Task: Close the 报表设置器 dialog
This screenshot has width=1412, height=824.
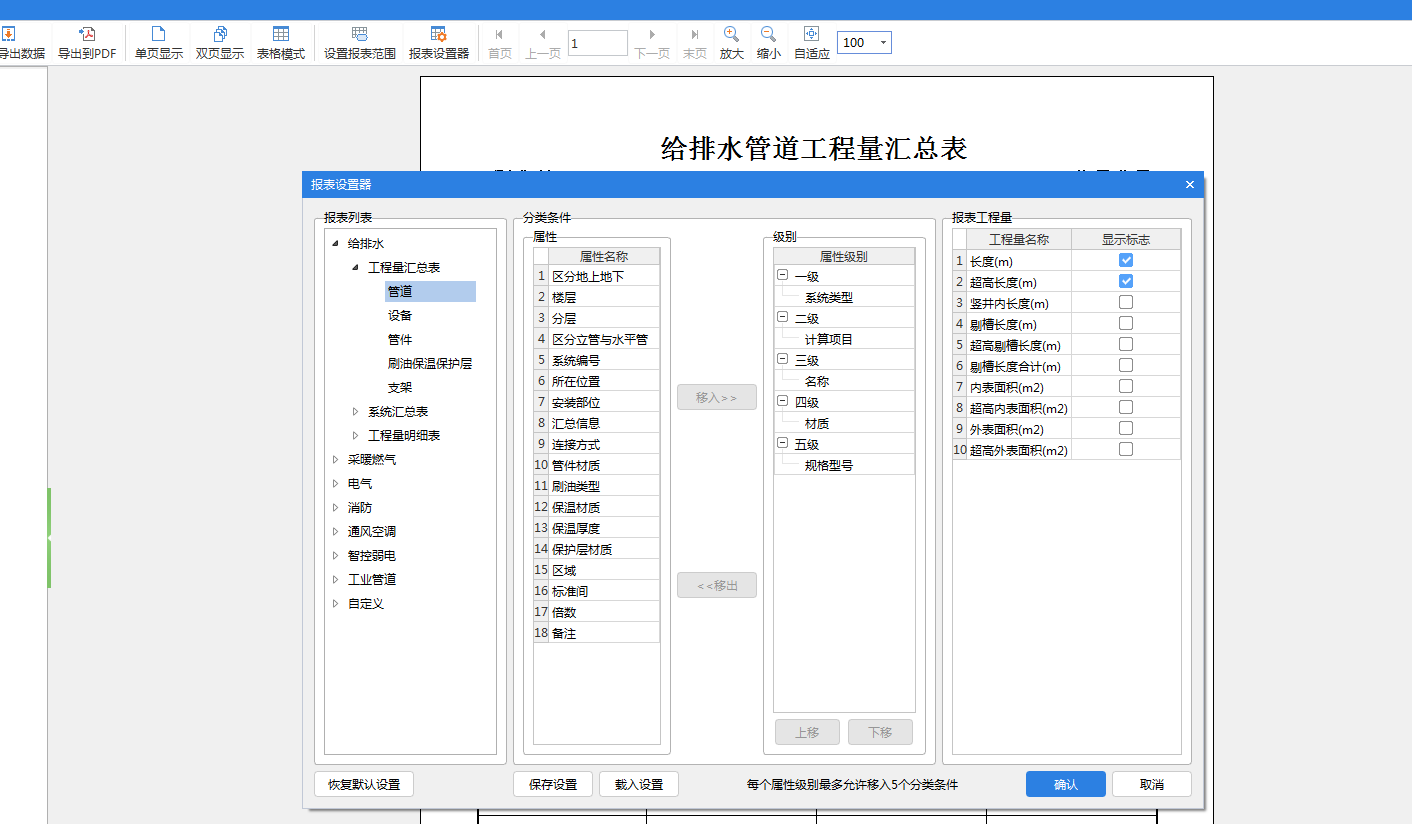Action: coord(1190,184)
